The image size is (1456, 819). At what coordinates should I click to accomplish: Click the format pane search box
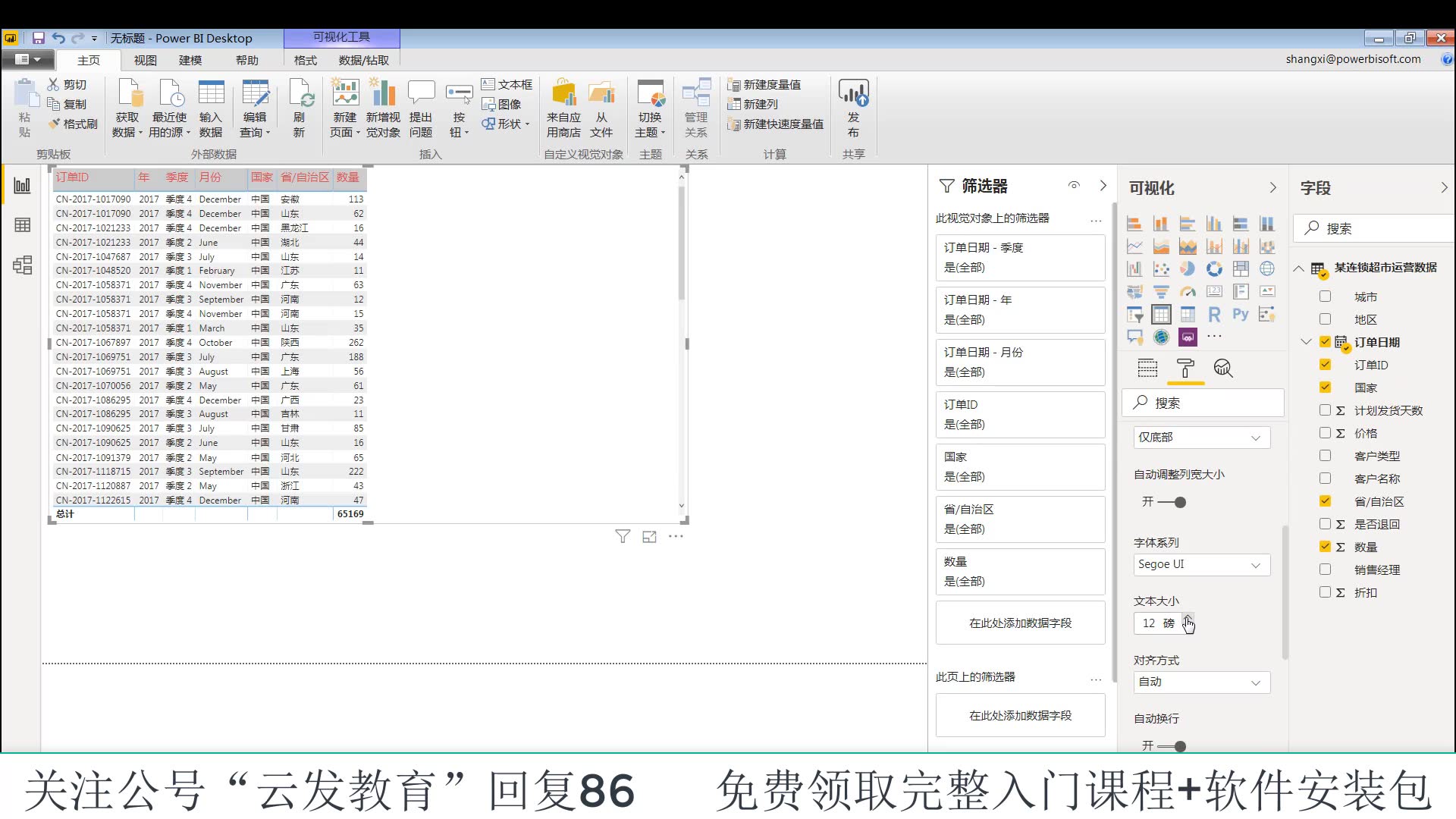pos(1203,403)
